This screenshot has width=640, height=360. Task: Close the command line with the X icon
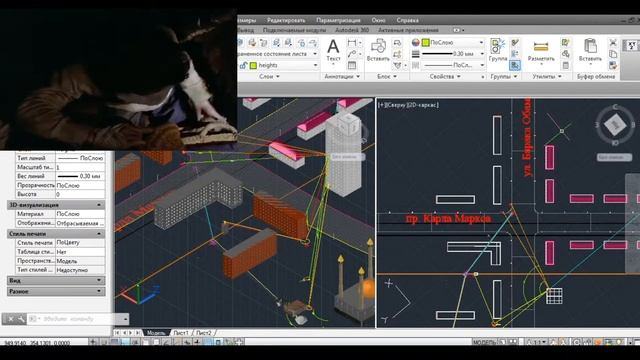11,319
